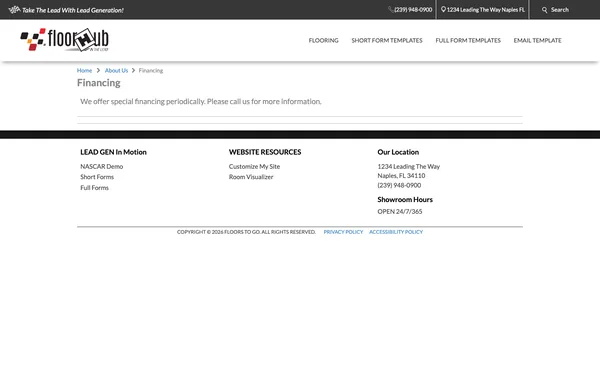Open the Privacy Policy link

[343, 232]
